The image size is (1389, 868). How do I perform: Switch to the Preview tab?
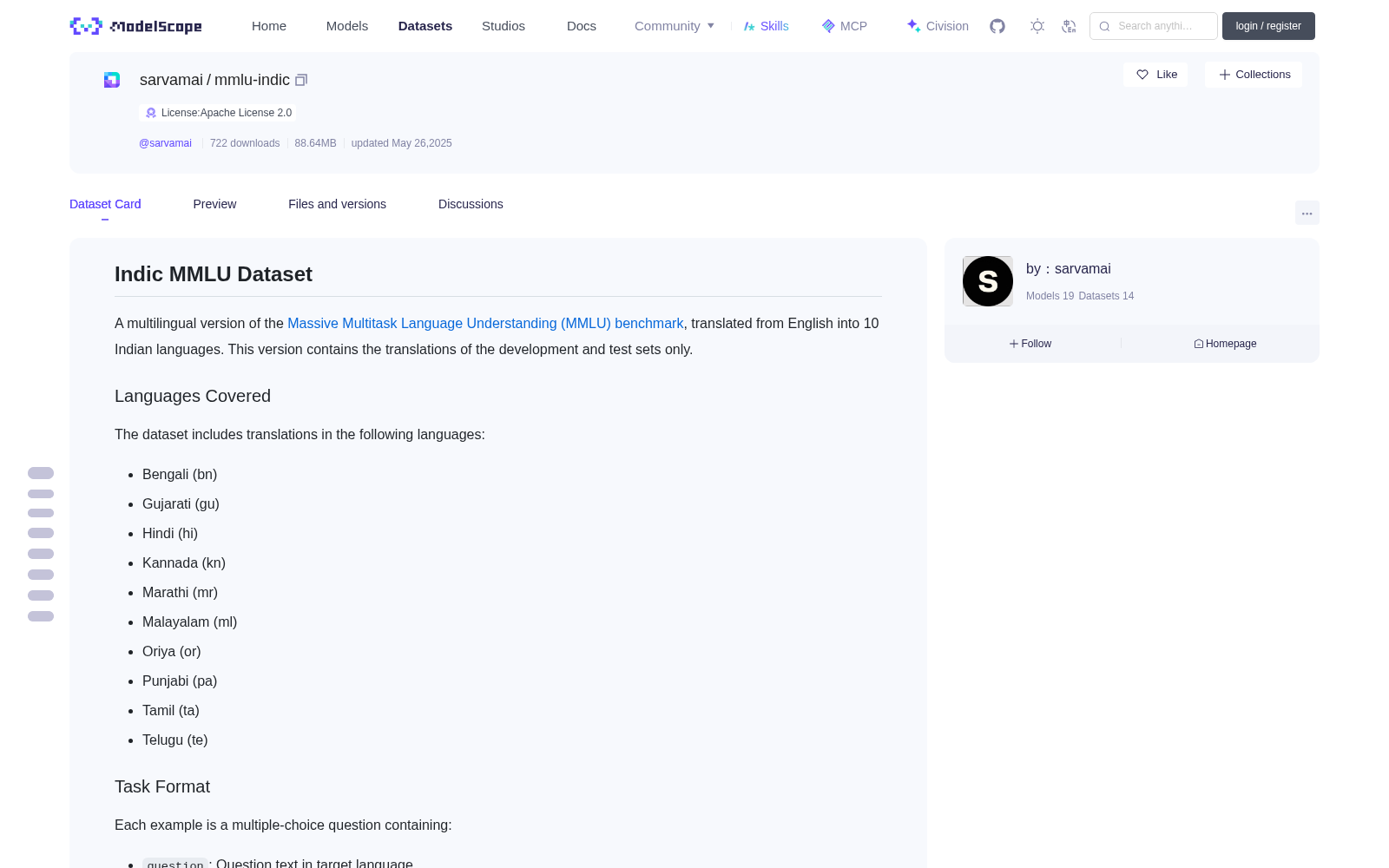[214, 204]
